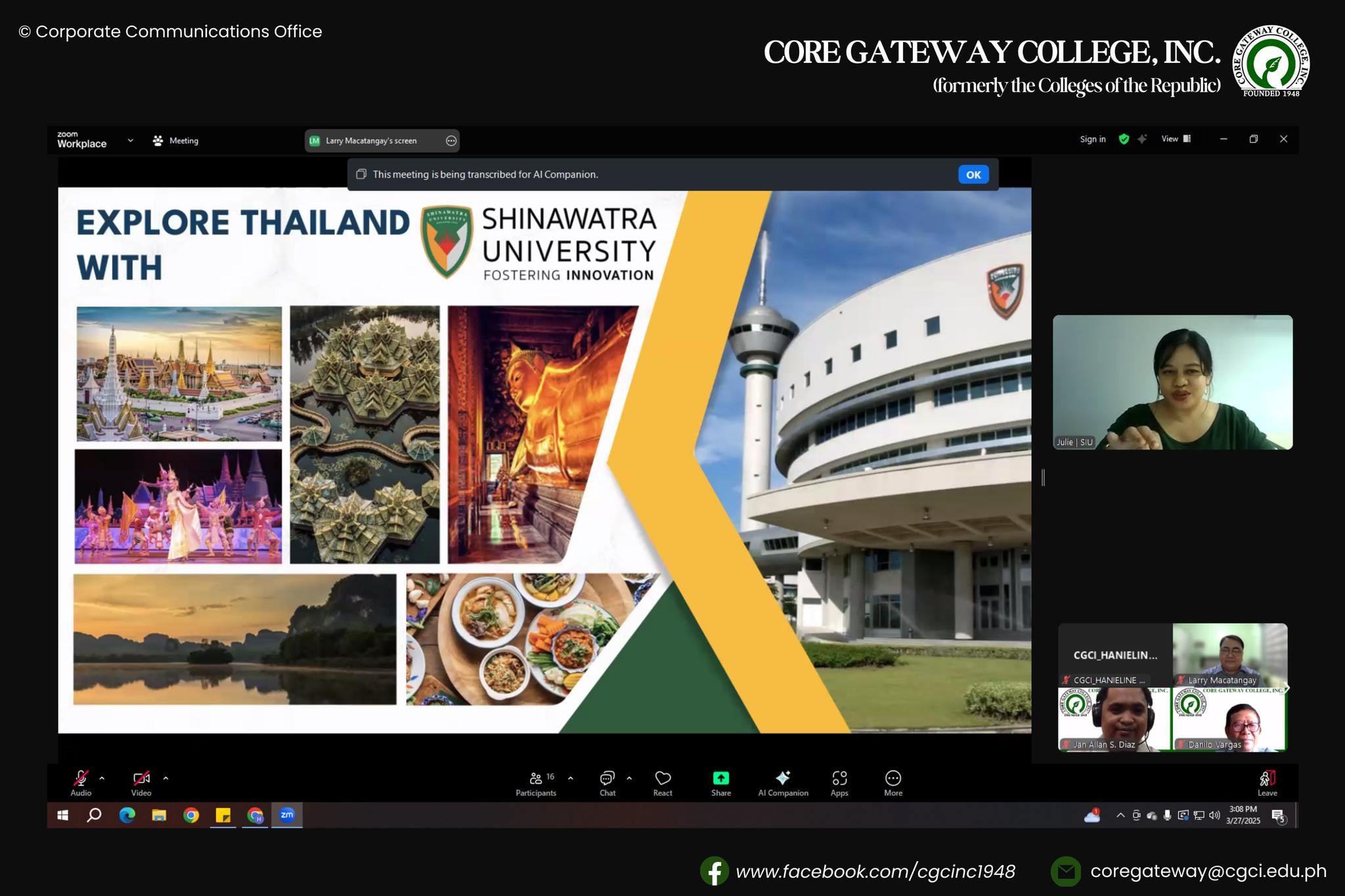Image resolution: width=1345 pixels, height=896 pixels.
Task: Open the React reactions menu
Action: [663, 781]
